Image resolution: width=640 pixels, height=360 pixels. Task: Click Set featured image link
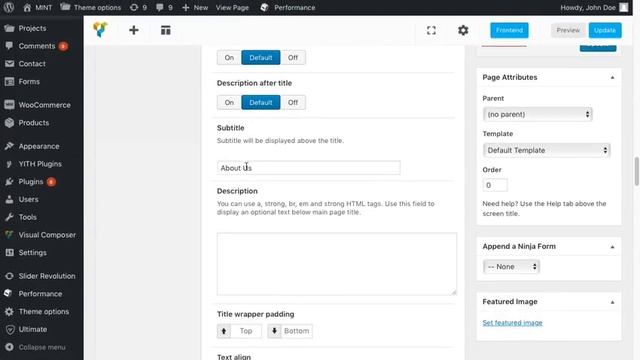(x=512, y=323)
